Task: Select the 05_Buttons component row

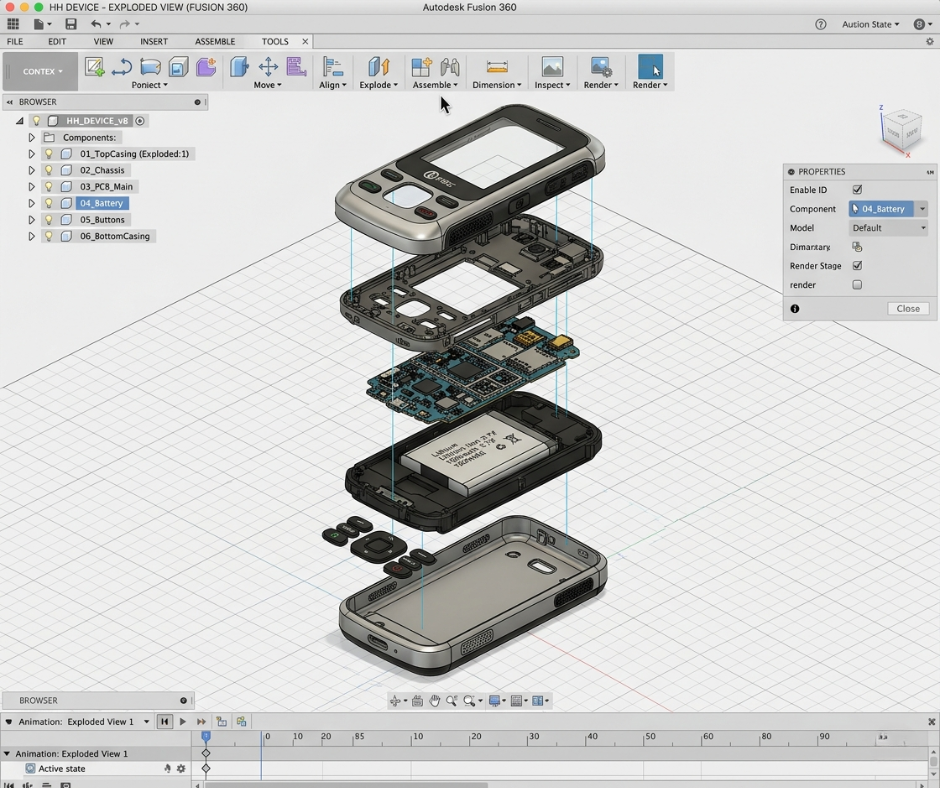Action: (x=102, y=219)
